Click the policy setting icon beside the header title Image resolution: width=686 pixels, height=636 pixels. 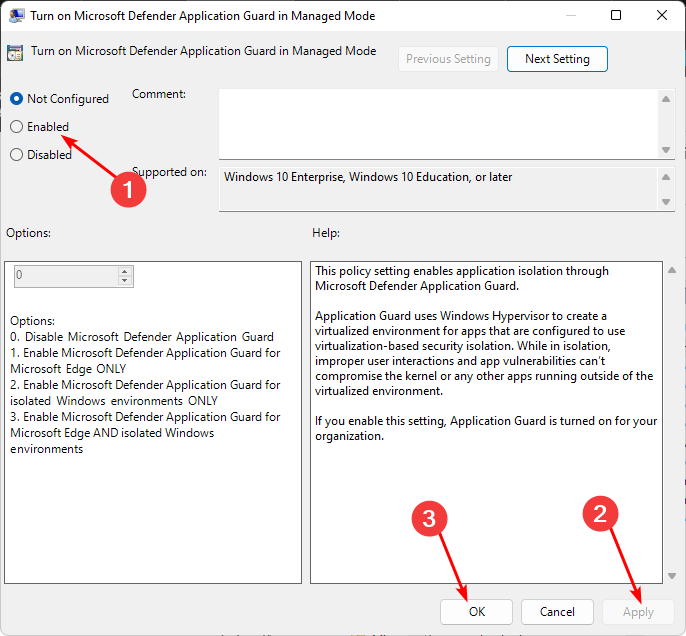coord(17,54)
